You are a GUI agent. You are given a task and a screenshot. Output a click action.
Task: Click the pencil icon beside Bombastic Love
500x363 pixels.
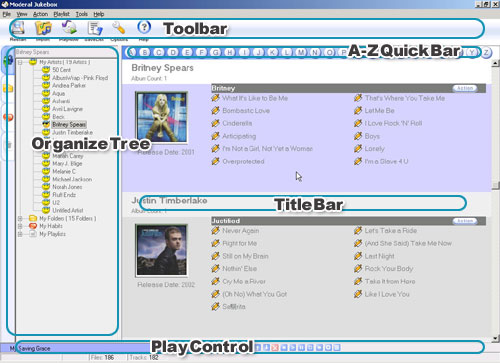click(x=215, y=110)
